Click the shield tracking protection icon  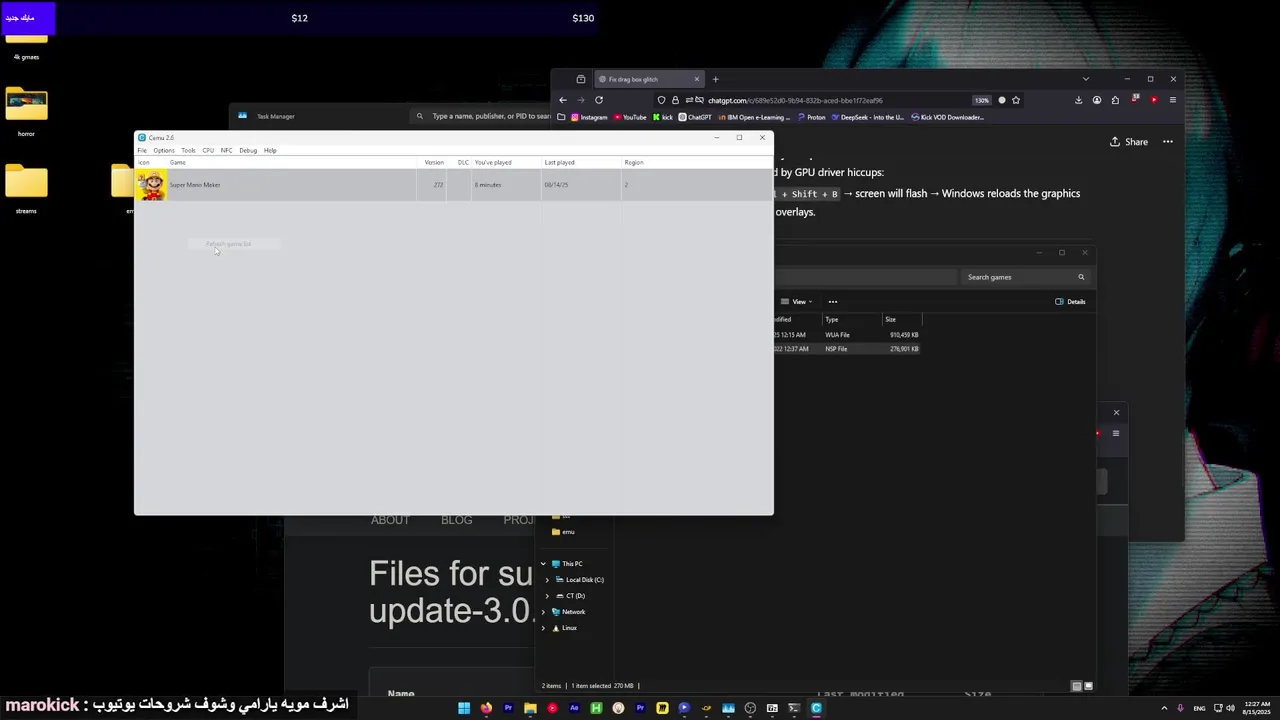[661, 100]
